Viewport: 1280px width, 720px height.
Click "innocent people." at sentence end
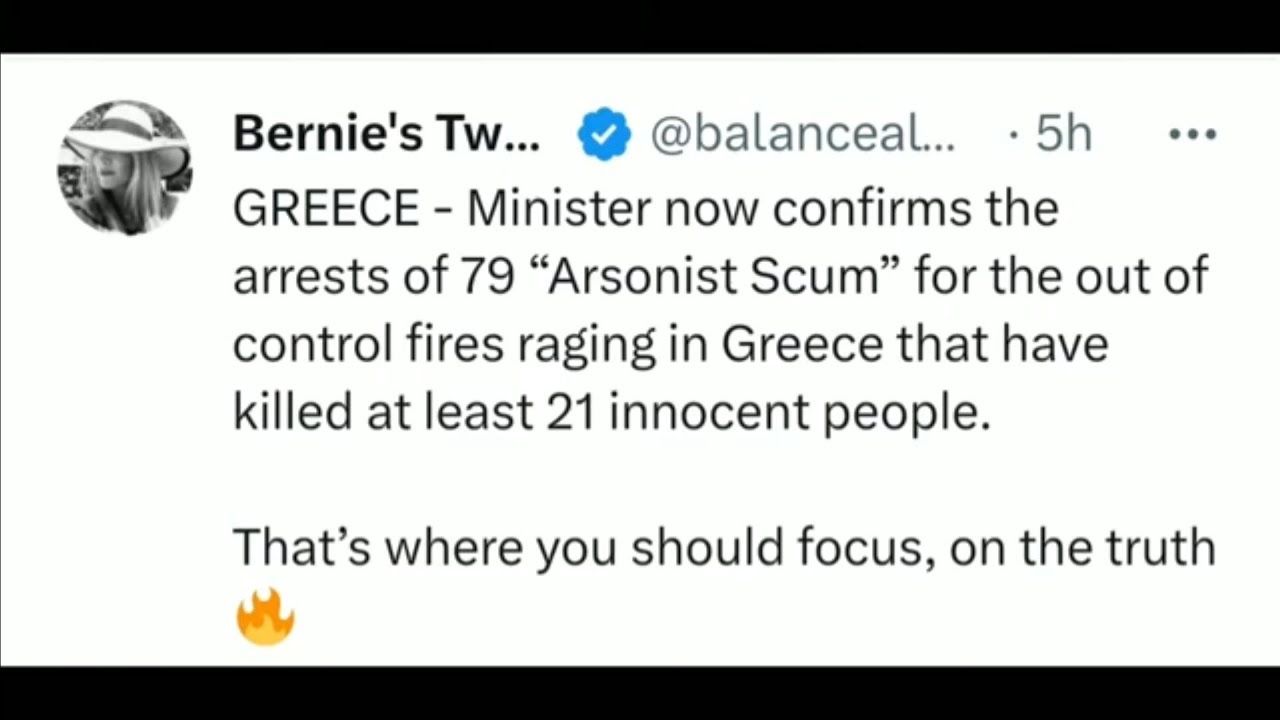pyautogui.click(x=799, y=413)
